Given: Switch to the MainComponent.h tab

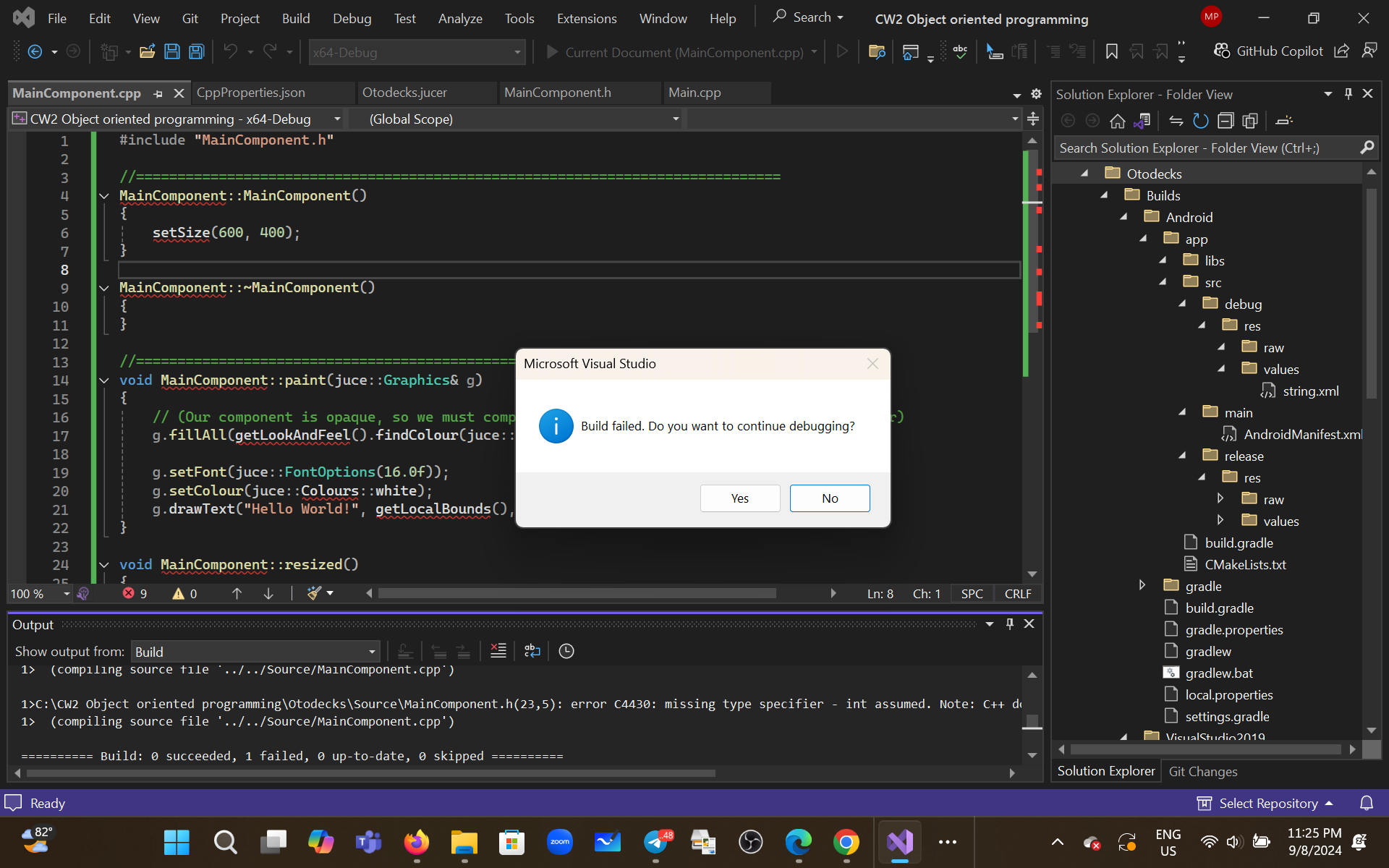Looking at the screenshot, I should pos(557,92).
